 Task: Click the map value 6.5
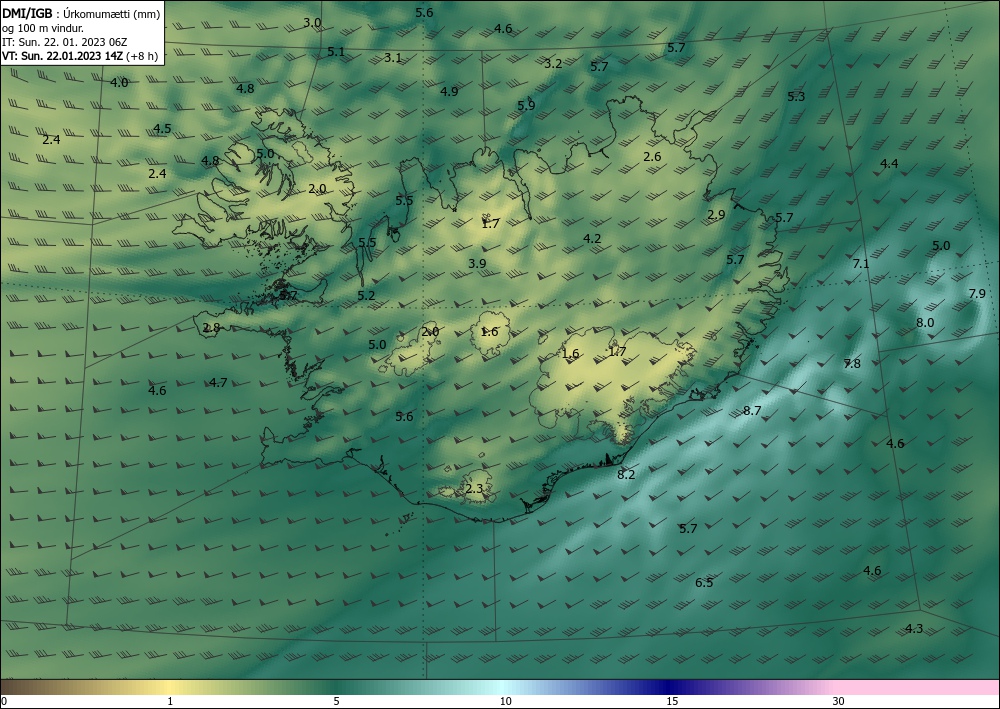704,583
